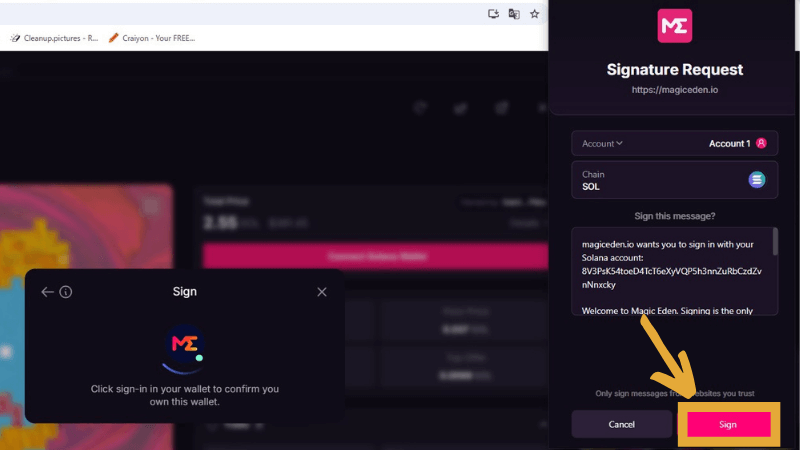Click the translate page icon
The height and width of the screenshot is (450, 800).
pos(514,14)
